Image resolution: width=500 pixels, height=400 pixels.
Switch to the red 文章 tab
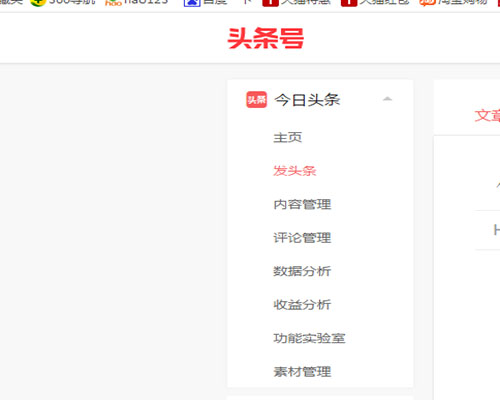click(x=487, y=116)
